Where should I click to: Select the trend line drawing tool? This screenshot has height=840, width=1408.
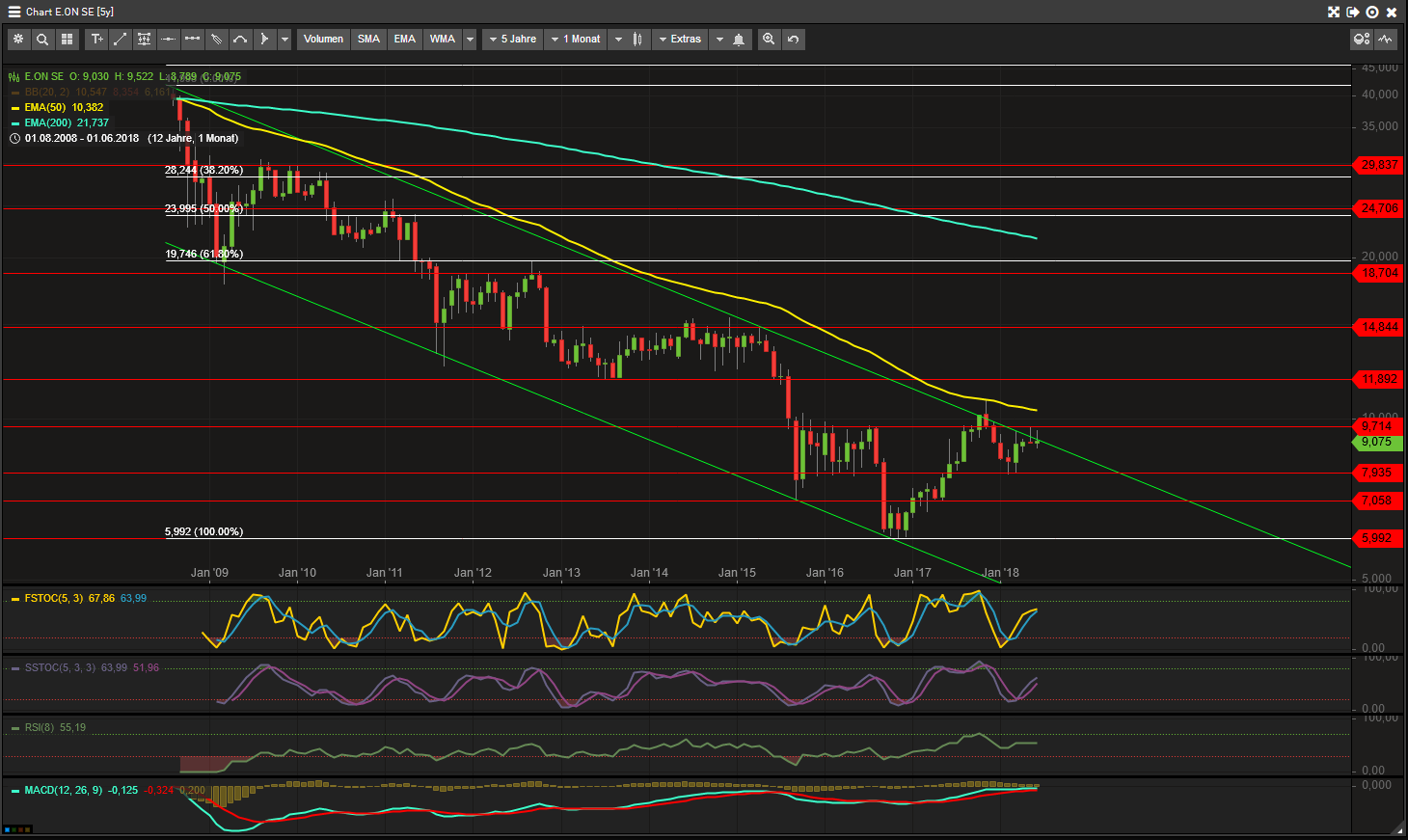(x=121, y=40)
